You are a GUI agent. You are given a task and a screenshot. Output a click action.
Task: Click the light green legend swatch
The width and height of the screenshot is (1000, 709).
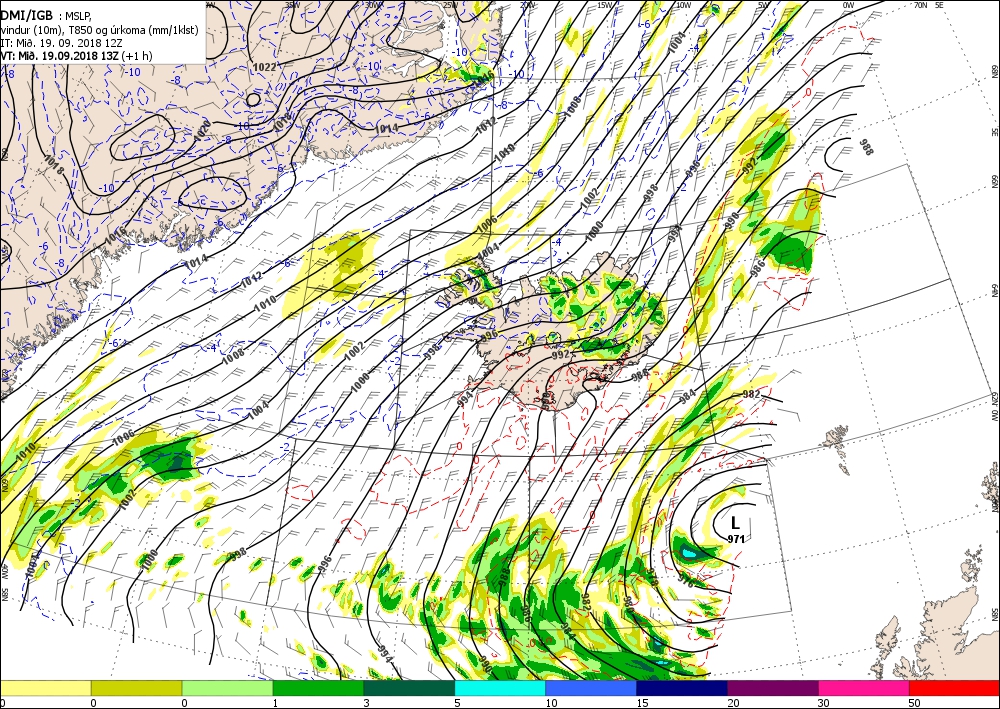tap(227, 688)
